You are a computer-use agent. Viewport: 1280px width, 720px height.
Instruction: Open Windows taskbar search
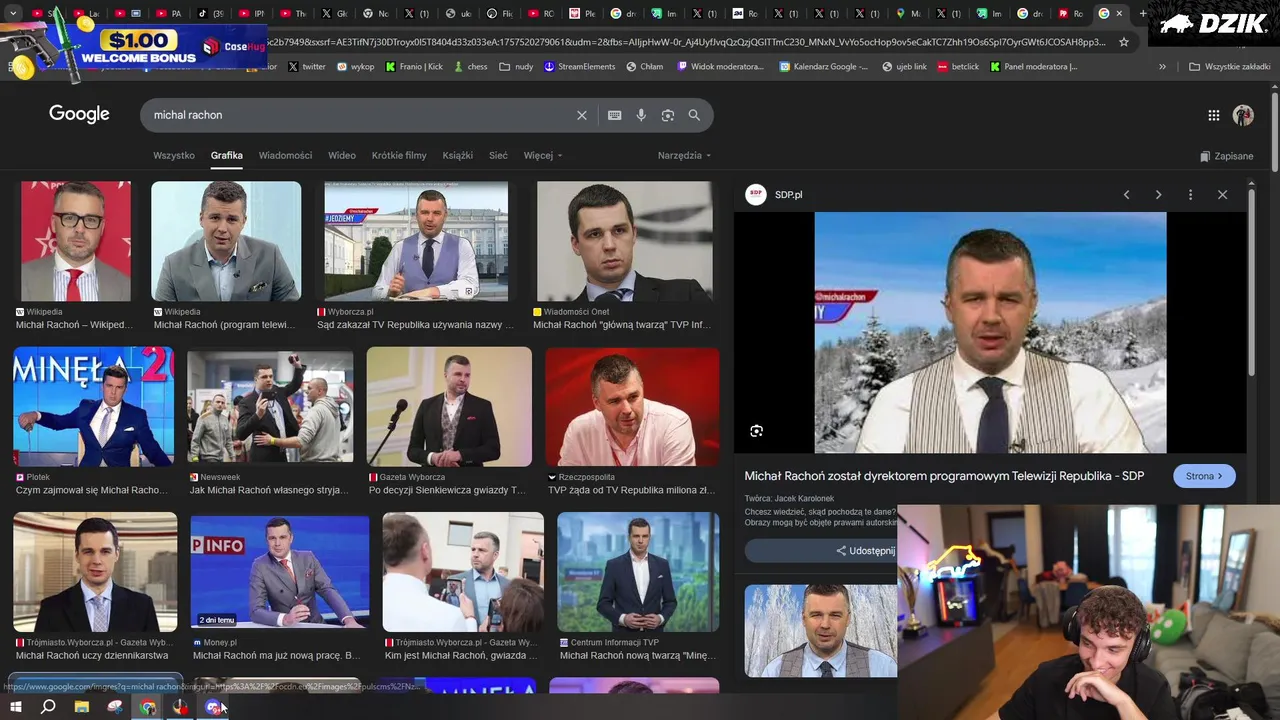click(48, 707)
